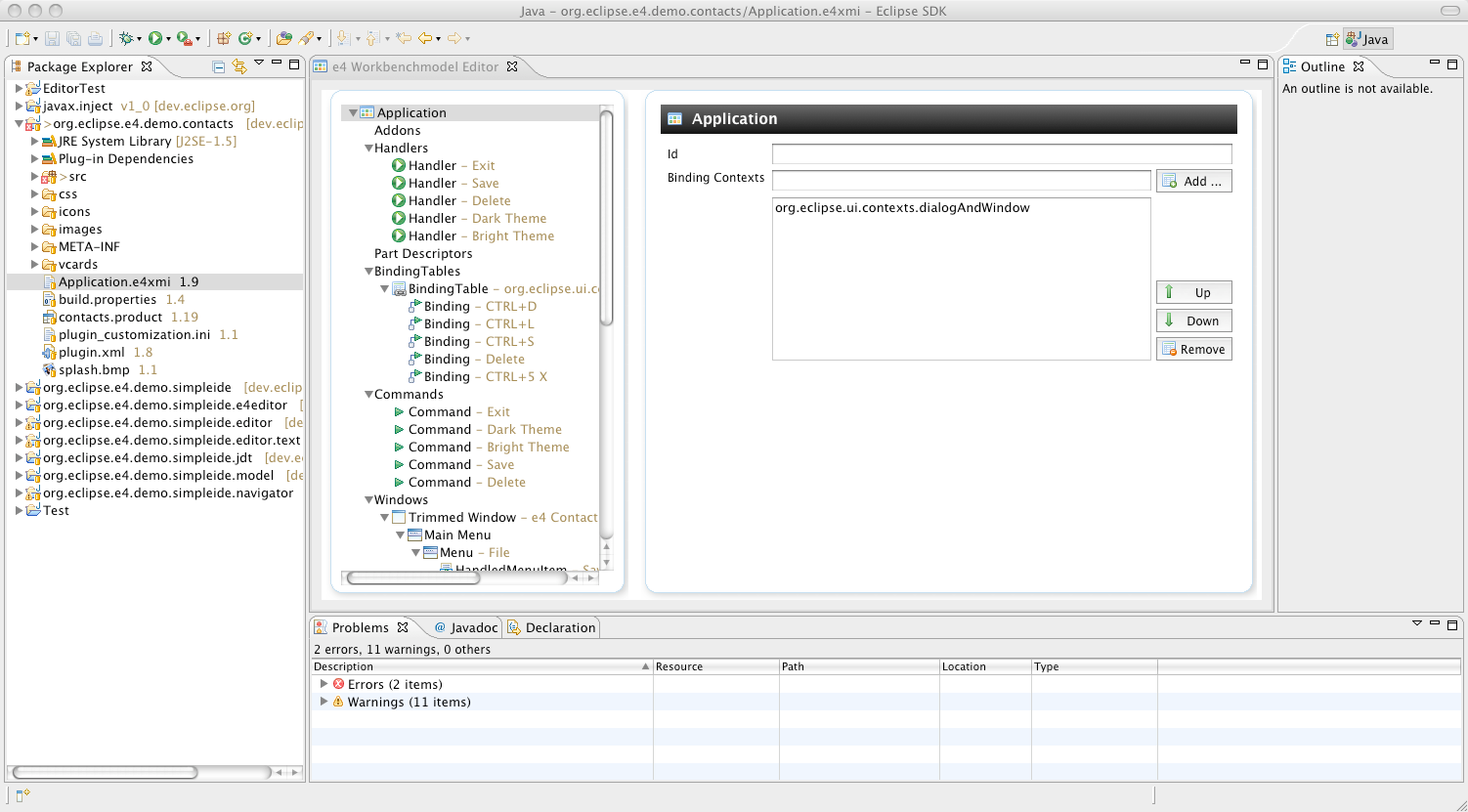Click the New Java Package icon
1468x812 pixels.
(x=224, y=38)
